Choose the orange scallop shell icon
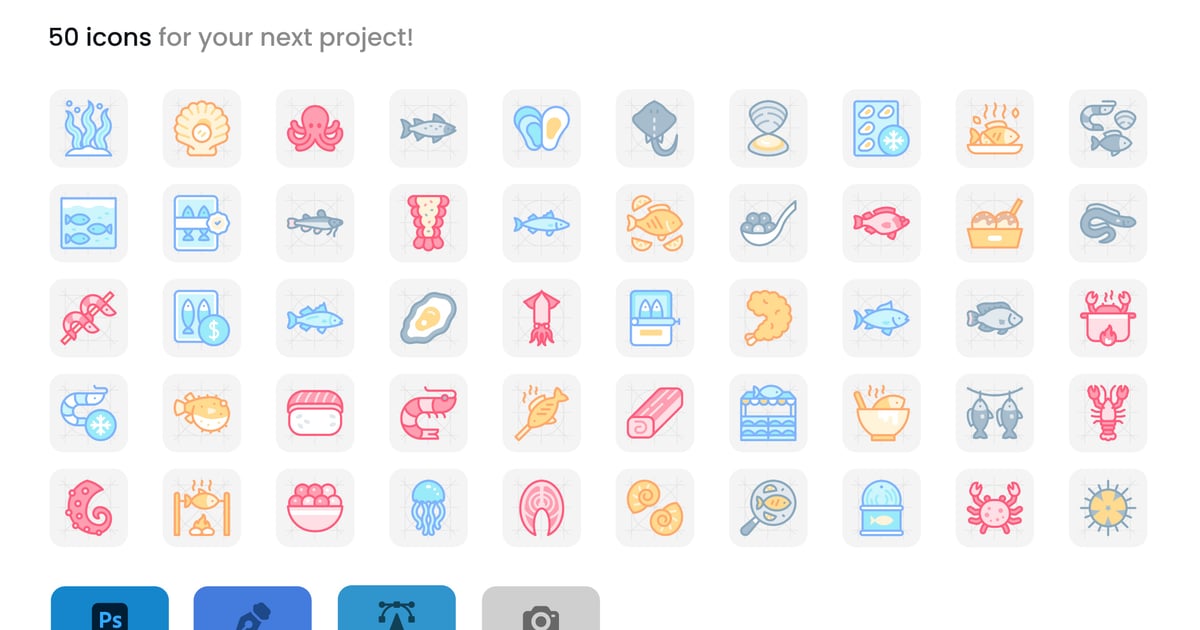 point(202,129)
